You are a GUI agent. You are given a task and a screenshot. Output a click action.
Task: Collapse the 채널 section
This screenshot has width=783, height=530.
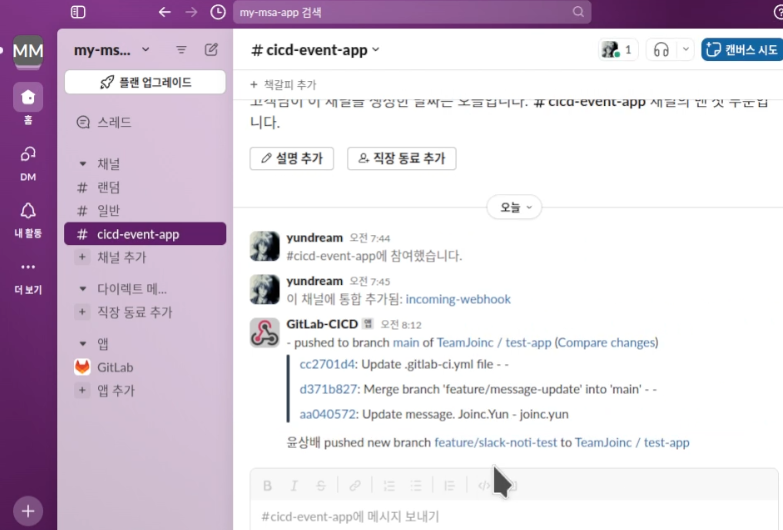pyautogui.click(x=83, y=164)
